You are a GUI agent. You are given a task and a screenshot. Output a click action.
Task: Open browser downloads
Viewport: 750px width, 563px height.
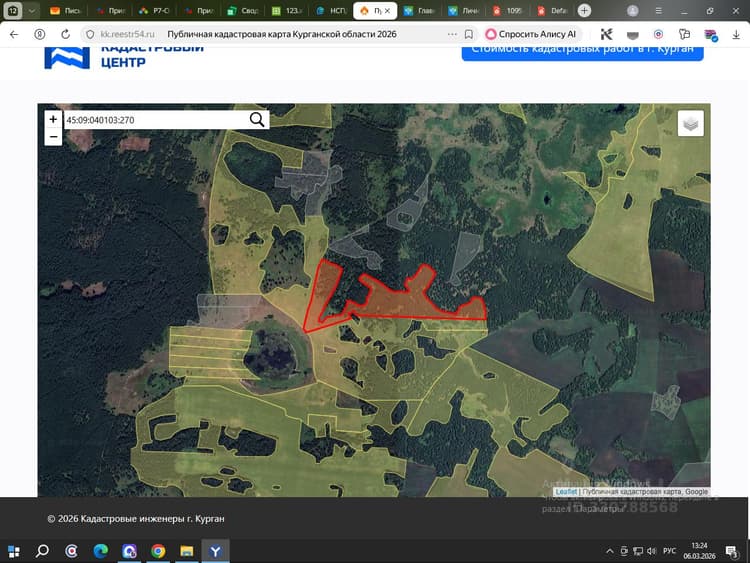pos(736,34)
